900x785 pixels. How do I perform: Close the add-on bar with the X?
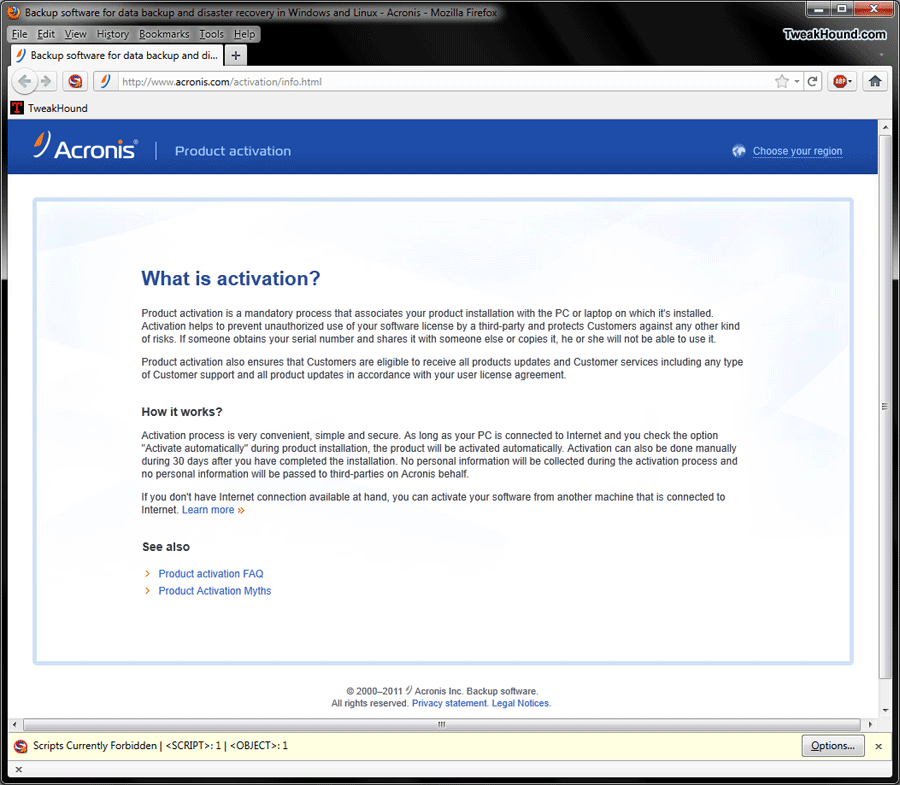click(x=18, y=770)
